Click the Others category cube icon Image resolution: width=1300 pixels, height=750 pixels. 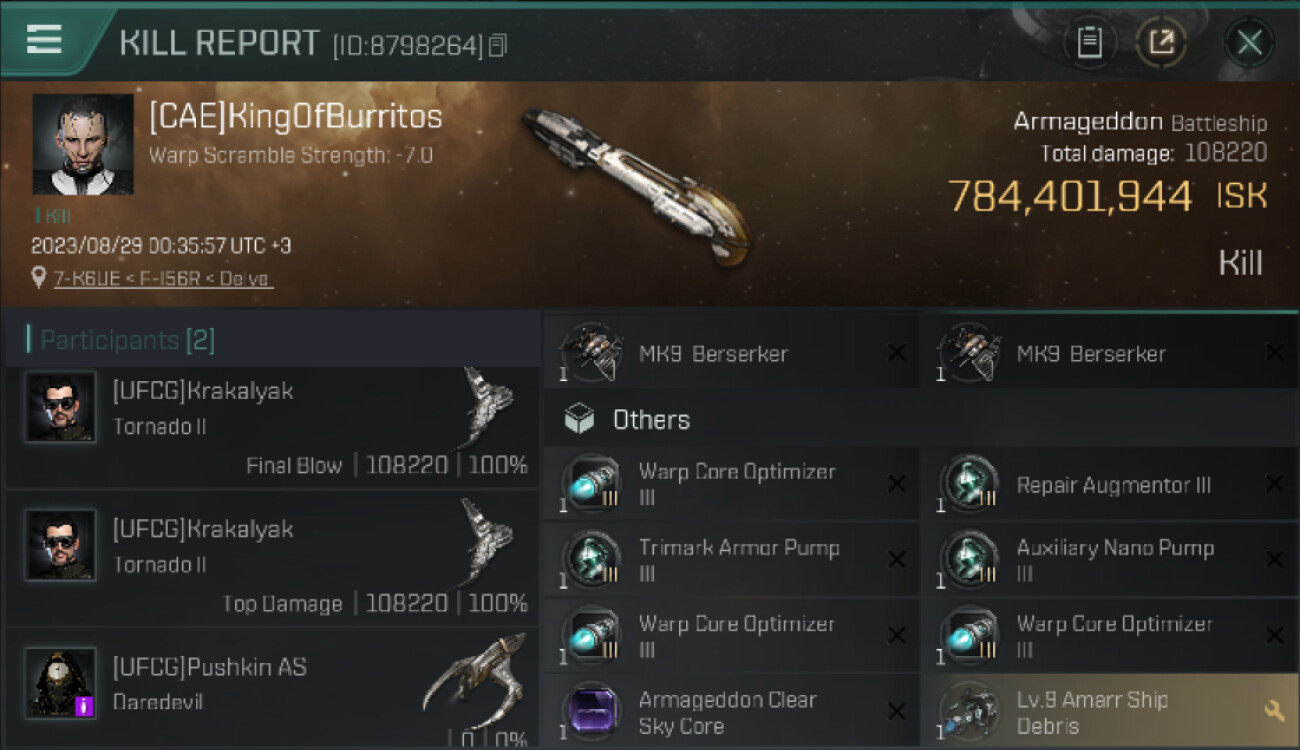click(579, 420)
